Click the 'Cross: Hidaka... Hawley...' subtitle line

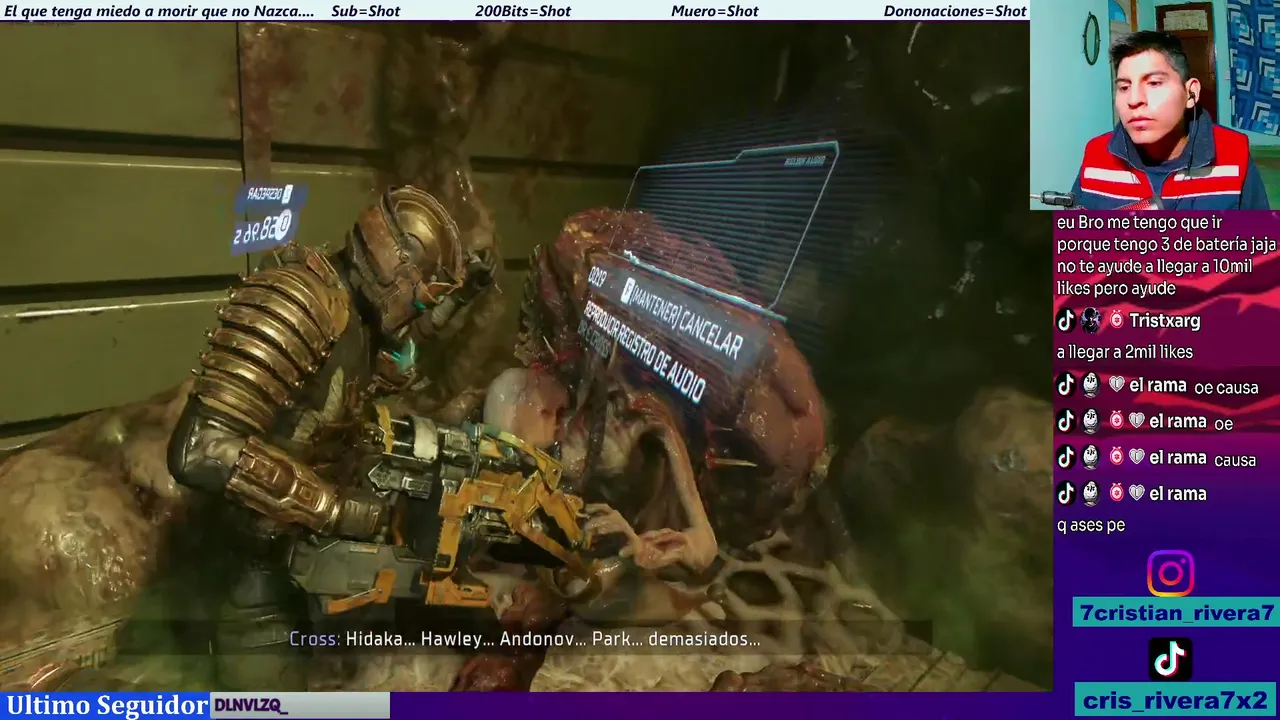point(524,639)
